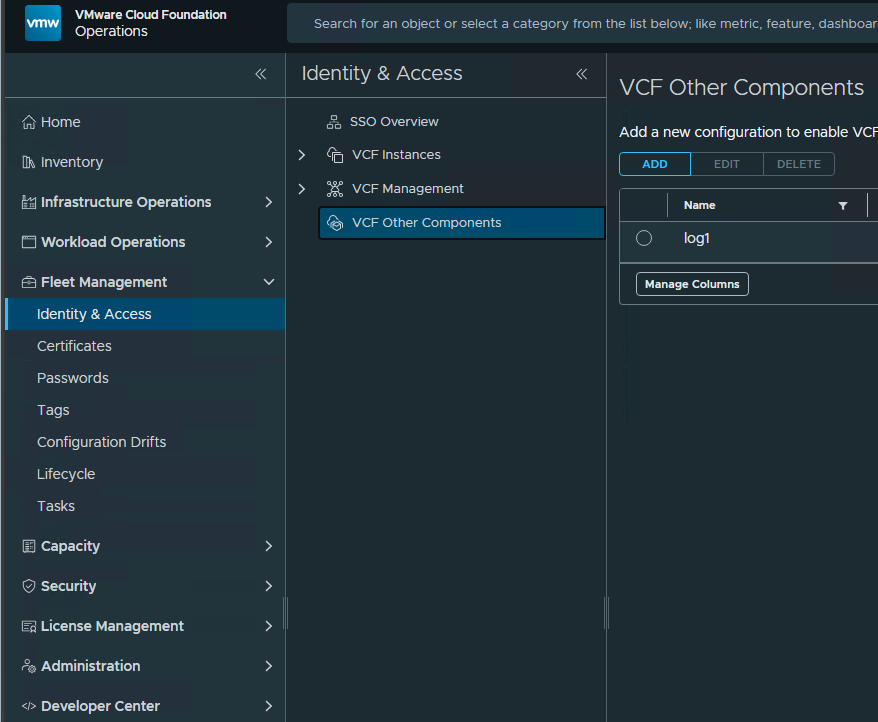Click the Capacity icon

coord(29,546)
